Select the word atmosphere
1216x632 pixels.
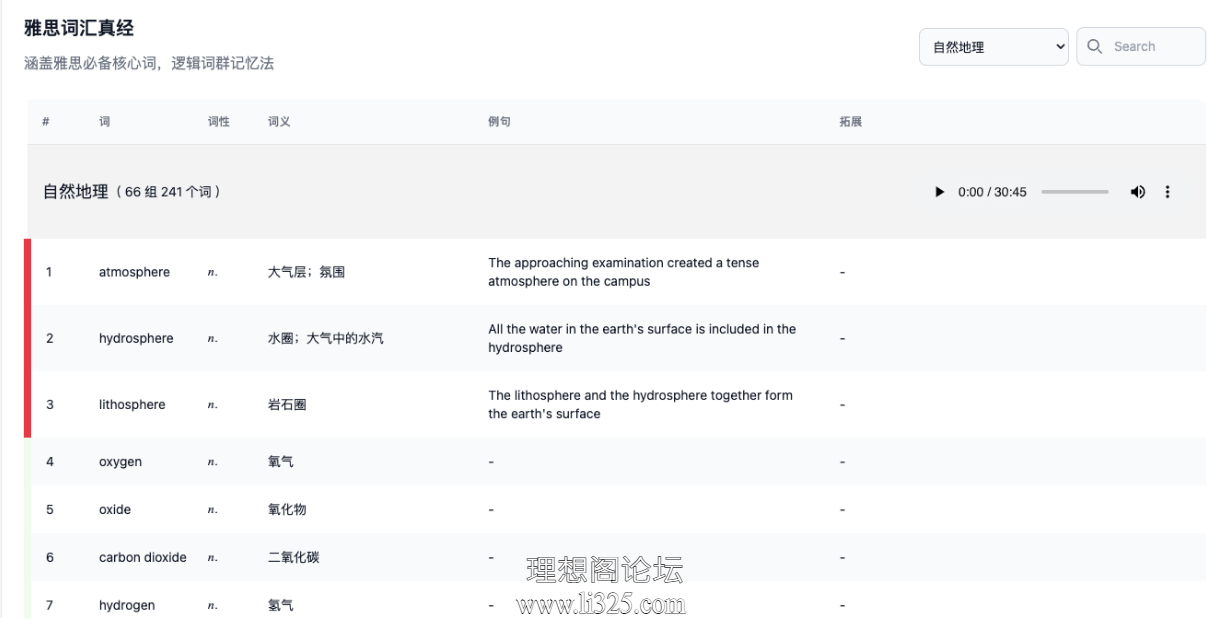point(134,272)
